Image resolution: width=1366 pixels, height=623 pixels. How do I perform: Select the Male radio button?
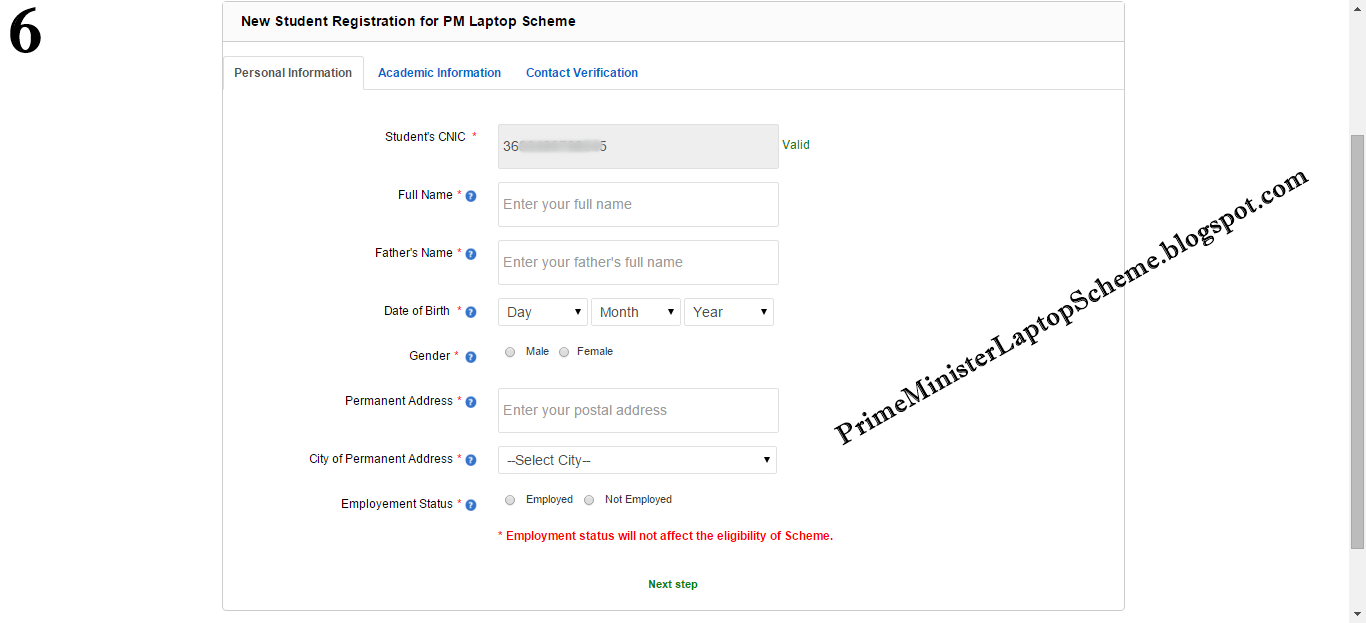[x=510, y=352]
